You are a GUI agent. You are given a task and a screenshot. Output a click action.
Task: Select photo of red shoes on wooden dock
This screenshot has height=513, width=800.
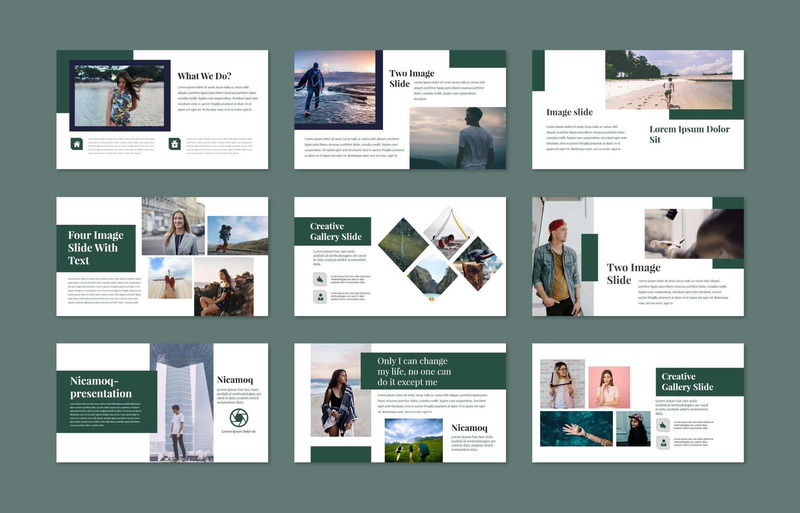coord(170,278)
